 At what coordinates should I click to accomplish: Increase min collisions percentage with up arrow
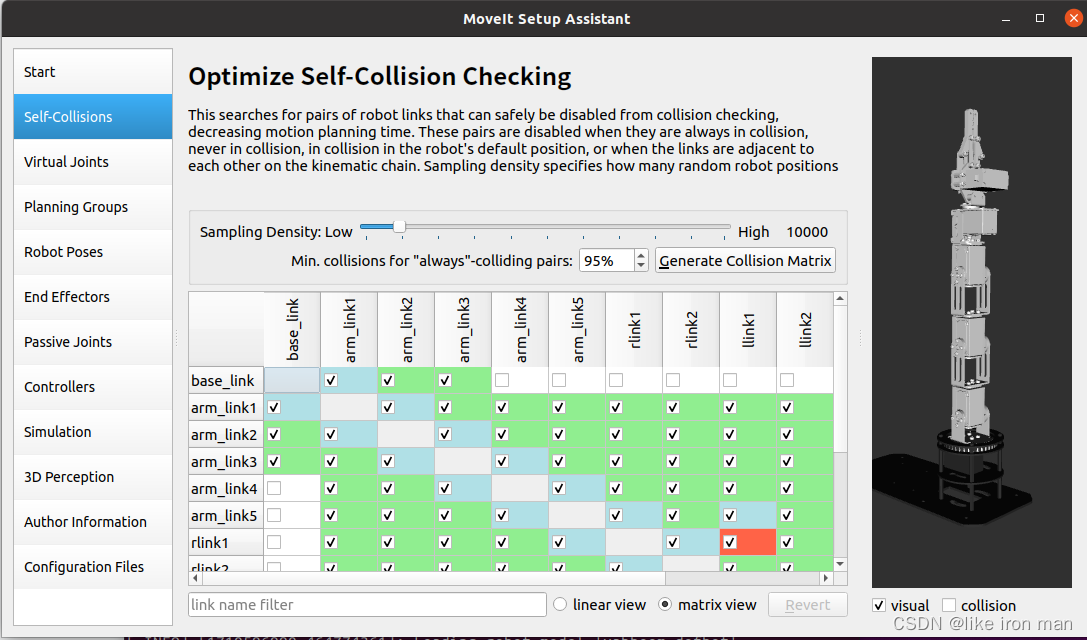(641, 255)
